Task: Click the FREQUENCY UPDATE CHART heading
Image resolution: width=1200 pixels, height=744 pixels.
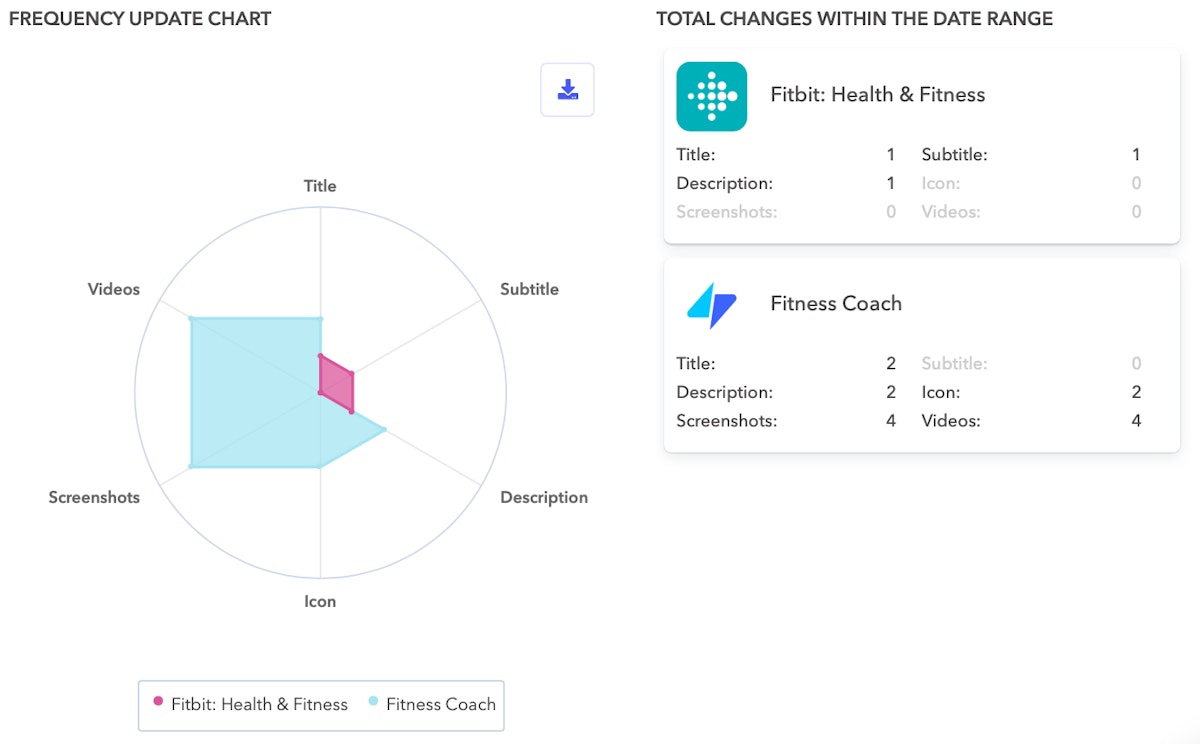Action: pos(139,18)
